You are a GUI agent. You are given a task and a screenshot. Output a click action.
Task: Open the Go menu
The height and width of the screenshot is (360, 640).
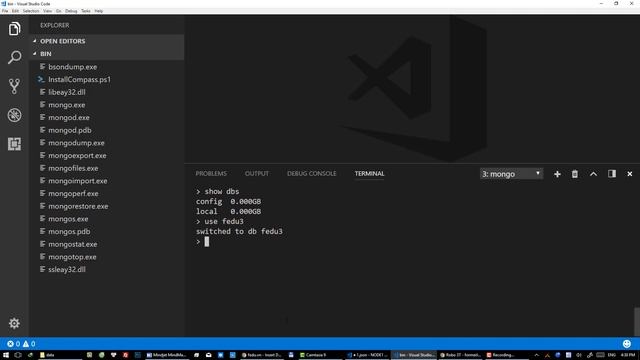[58, 11]
